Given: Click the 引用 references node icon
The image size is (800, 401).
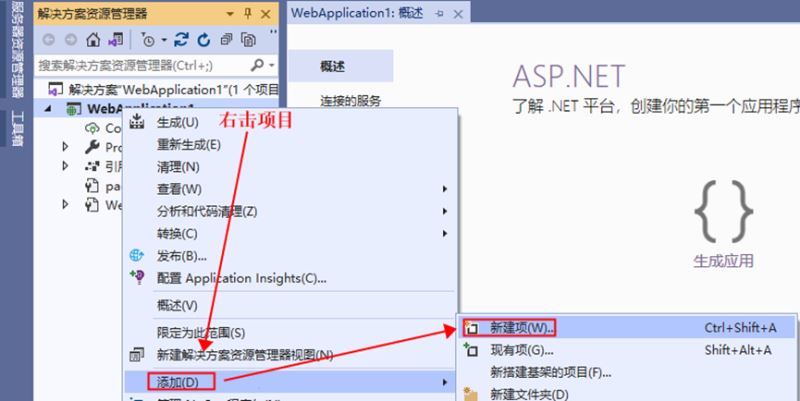Looking at the screenshot, I should pos(92,166).
